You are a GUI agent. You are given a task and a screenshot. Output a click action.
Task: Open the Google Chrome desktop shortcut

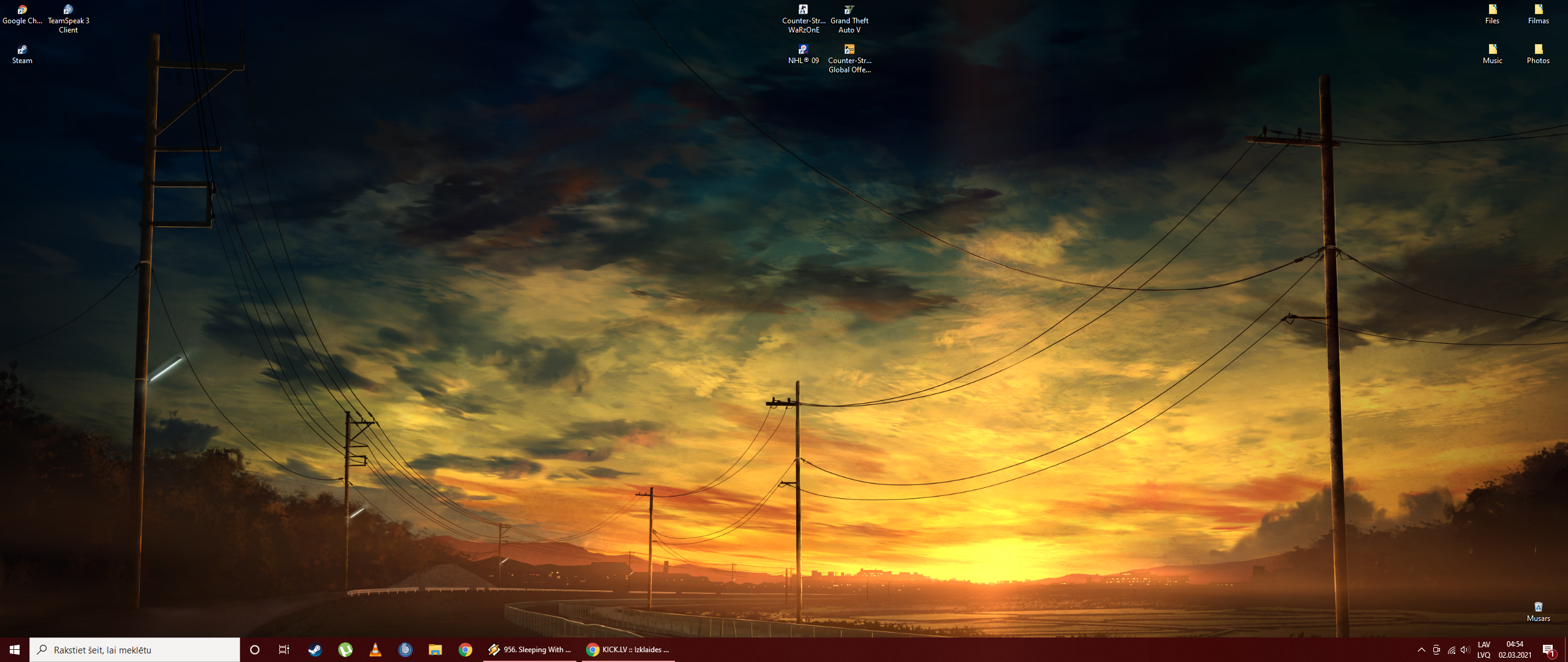tap(22, 15)
